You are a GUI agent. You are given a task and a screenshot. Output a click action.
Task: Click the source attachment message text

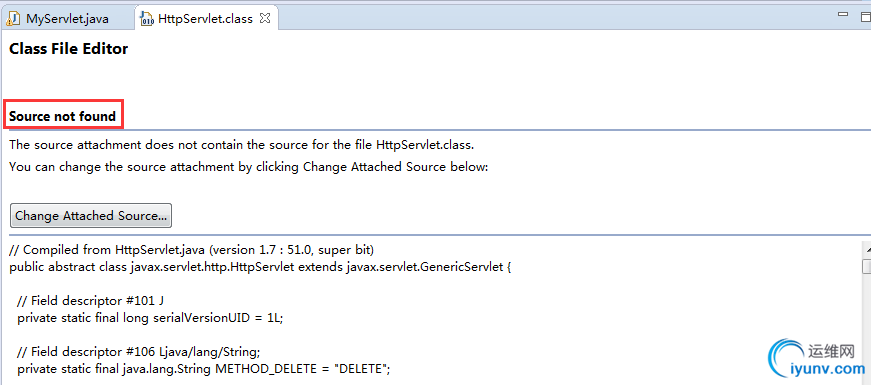coord(242,145)
